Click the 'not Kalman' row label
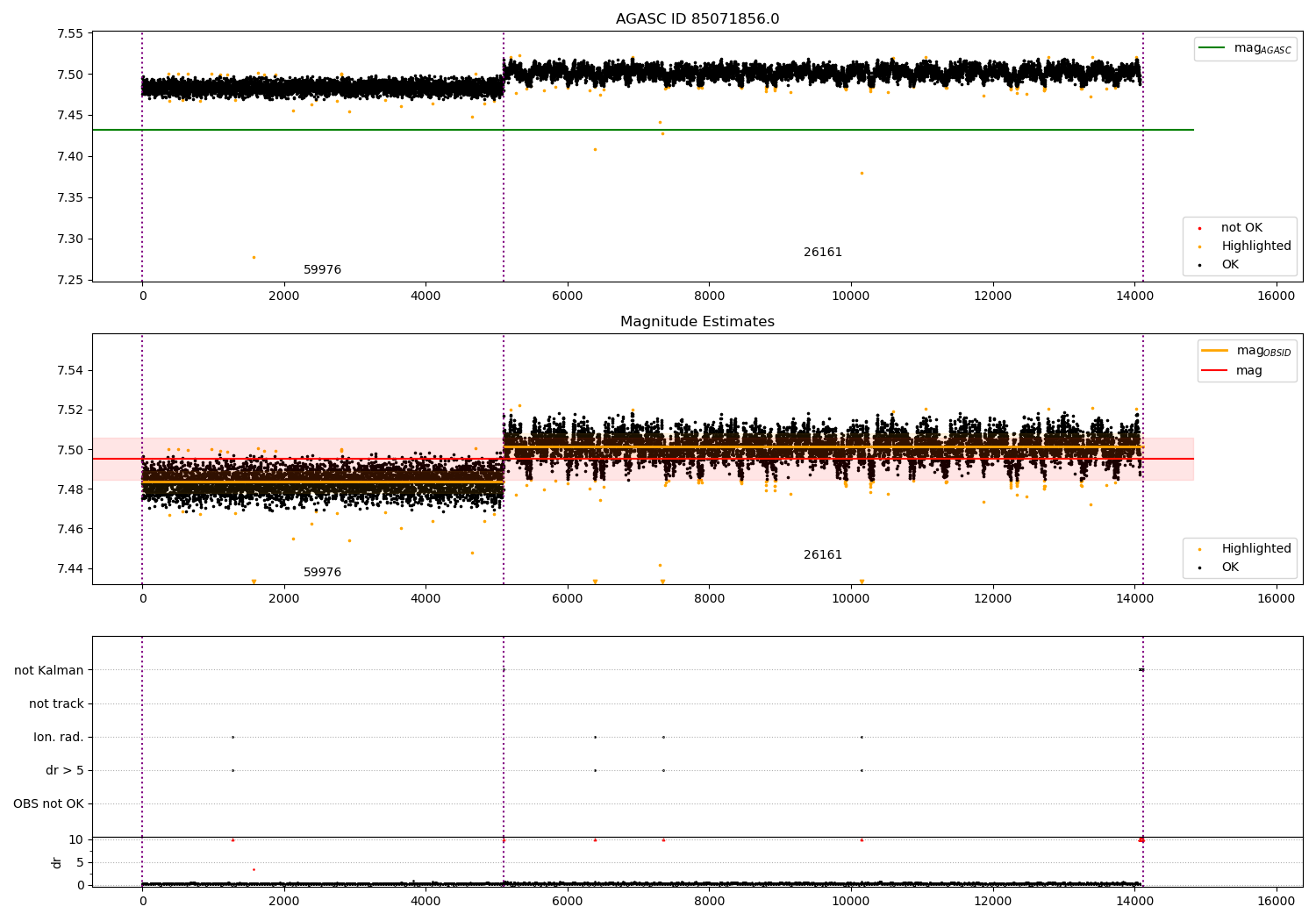 [49, 671]
